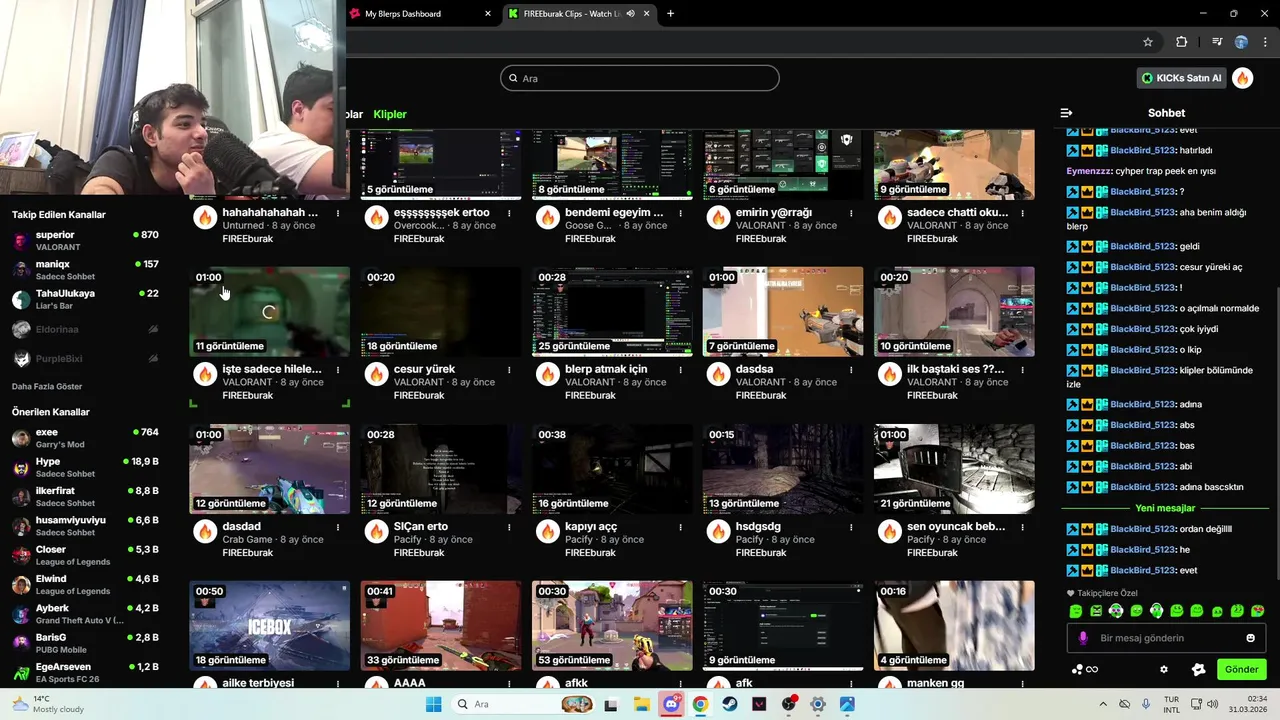Open the Windows Start menu

click(x=433, y=704)
